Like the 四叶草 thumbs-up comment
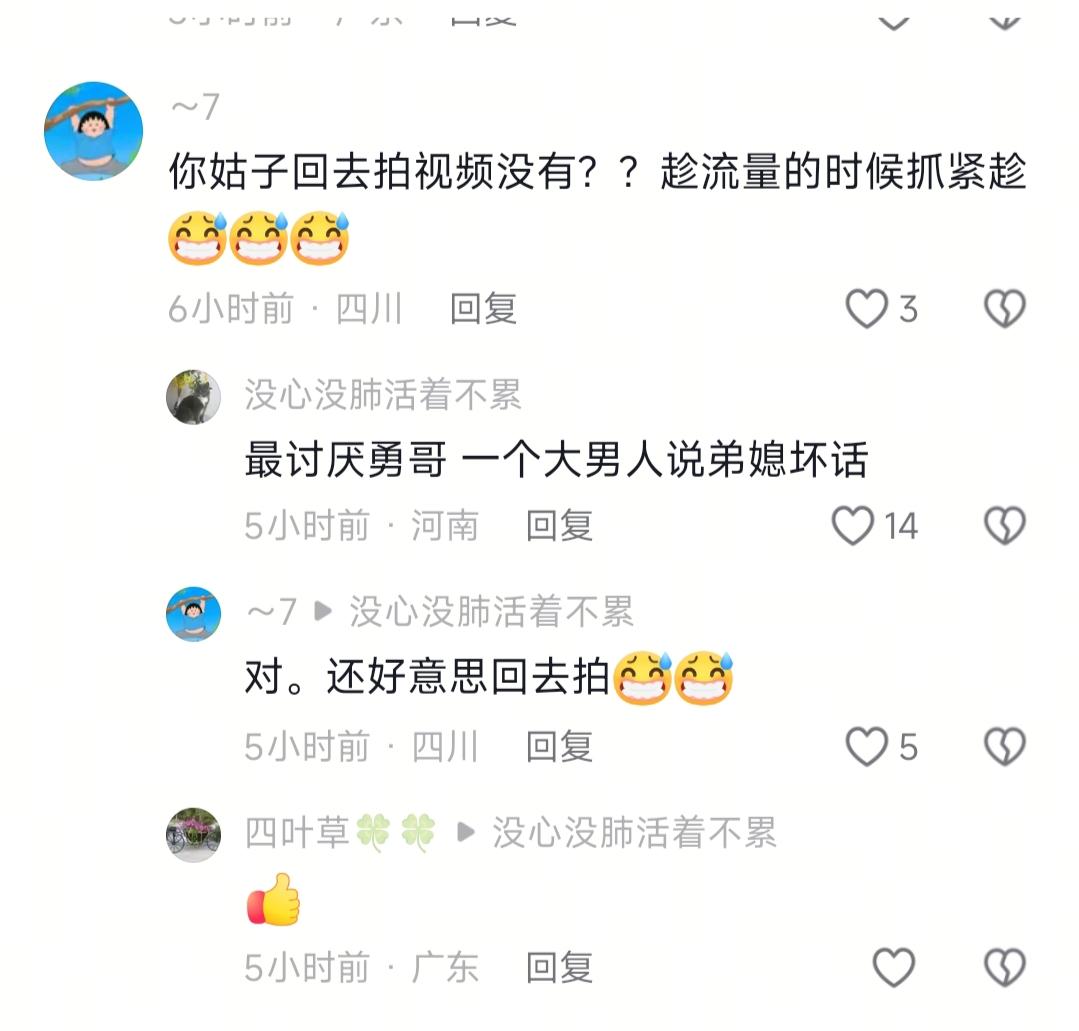Image resolution: width=1079 pixels, height=1031 pixels. pyautogui.click(x=894, y=967)
